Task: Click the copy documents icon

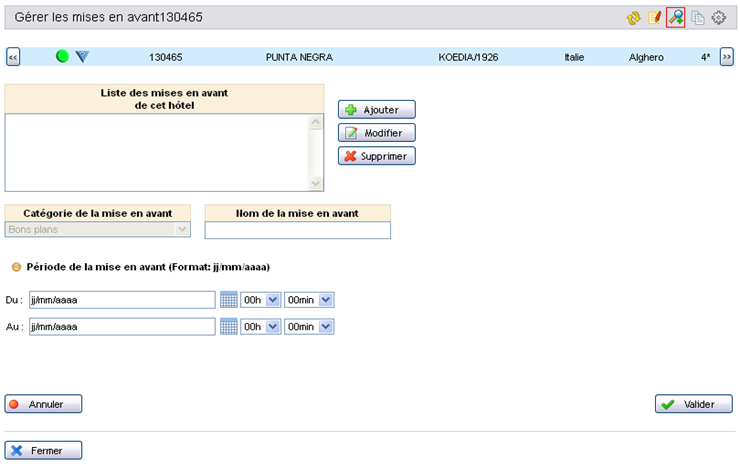Action: pos(698,18)
